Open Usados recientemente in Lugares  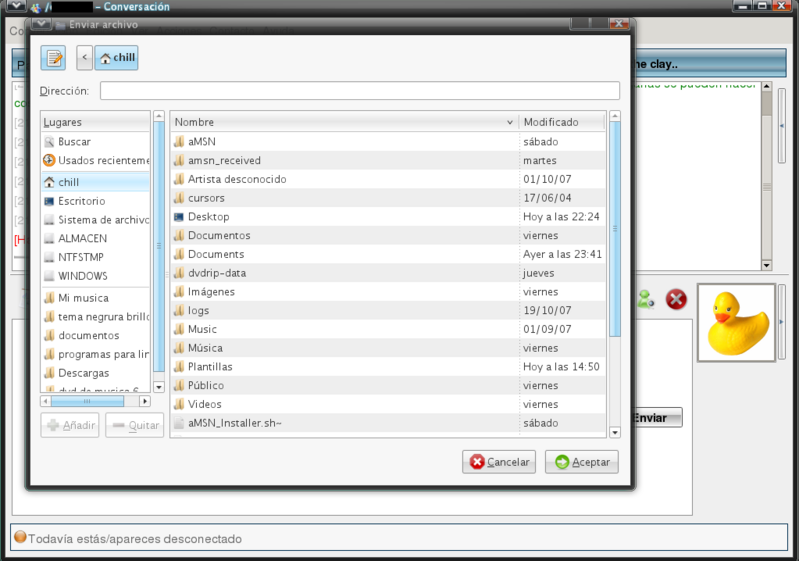click(x=95, y=161)
